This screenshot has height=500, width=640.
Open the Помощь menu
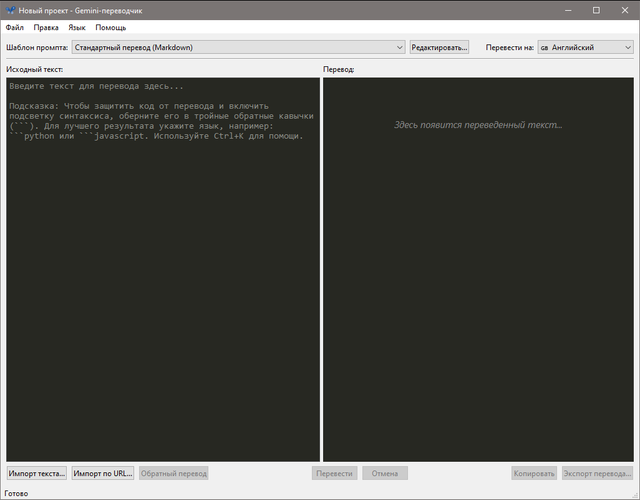tap(111, 27)
